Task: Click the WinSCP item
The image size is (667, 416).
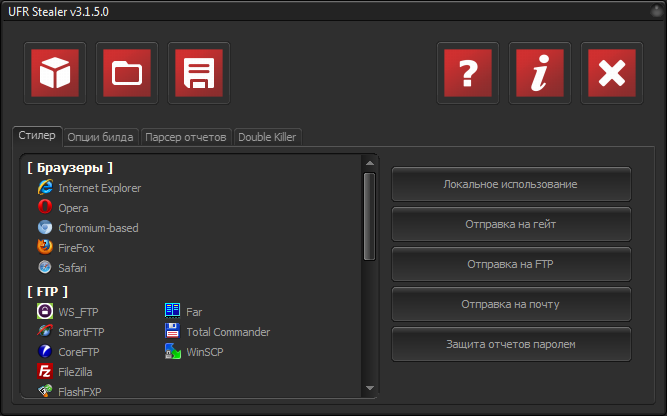Action: pyautogui.click(x=207, y=351)
